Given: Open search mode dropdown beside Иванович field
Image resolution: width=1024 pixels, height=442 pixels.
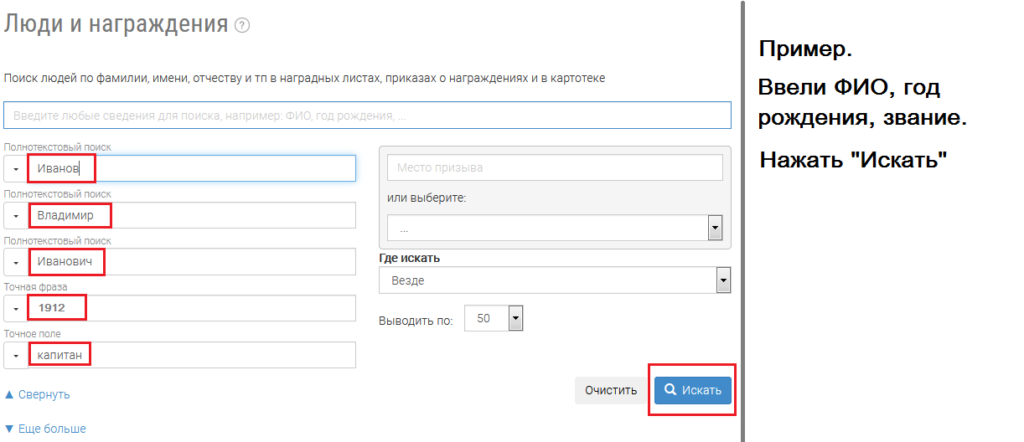Looking at the screenshot, I should tap(16, 262).
